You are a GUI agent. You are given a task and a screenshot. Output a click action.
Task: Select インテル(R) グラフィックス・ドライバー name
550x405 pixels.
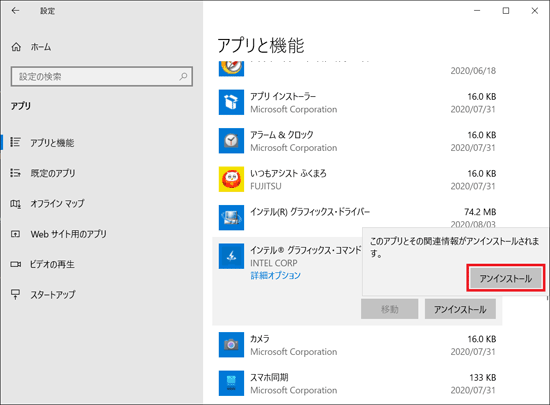310,212
